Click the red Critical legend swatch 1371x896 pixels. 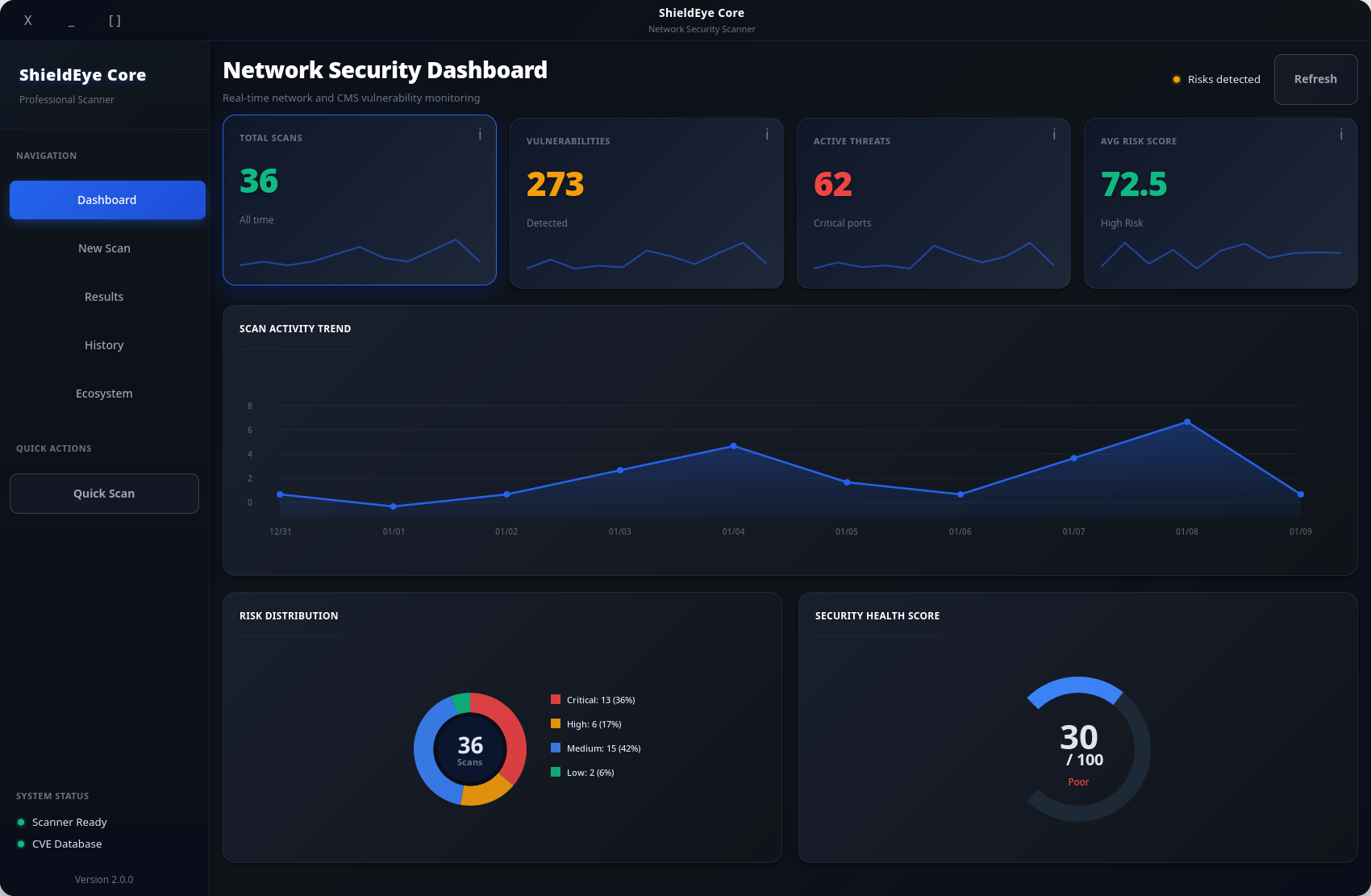coord(556,699)
